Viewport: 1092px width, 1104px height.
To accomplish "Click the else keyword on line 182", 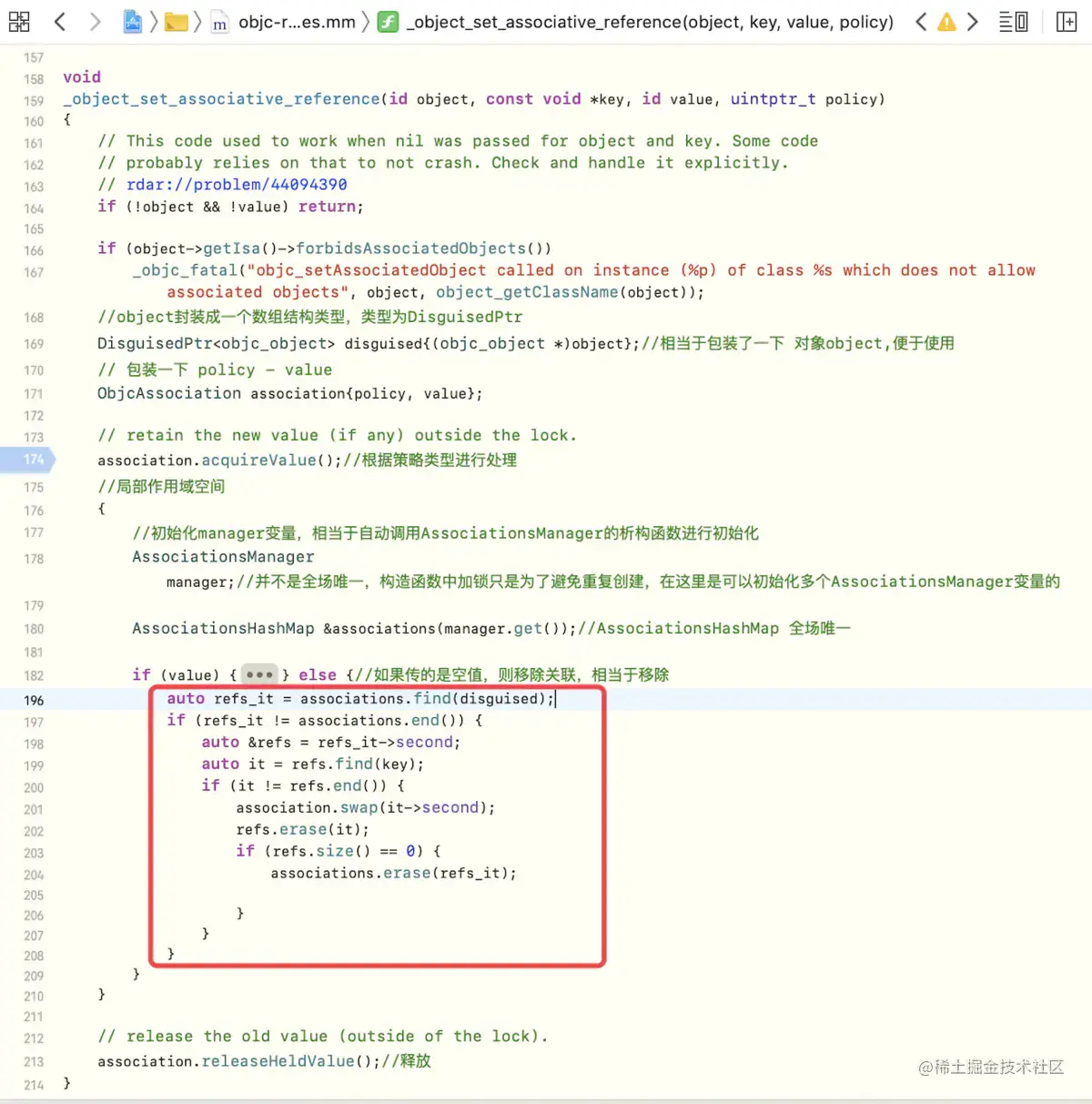I will (318, 674).
